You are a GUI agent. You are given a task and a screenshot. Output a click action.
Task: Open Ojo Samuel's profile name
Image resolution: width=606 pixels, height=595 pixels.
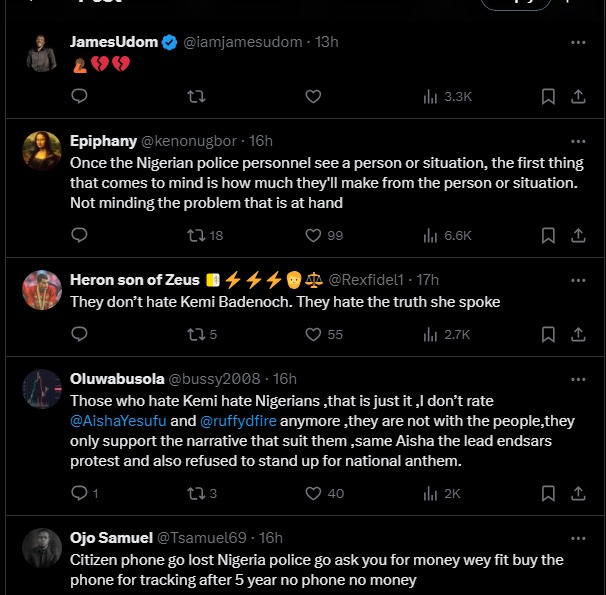click(111, 538)
